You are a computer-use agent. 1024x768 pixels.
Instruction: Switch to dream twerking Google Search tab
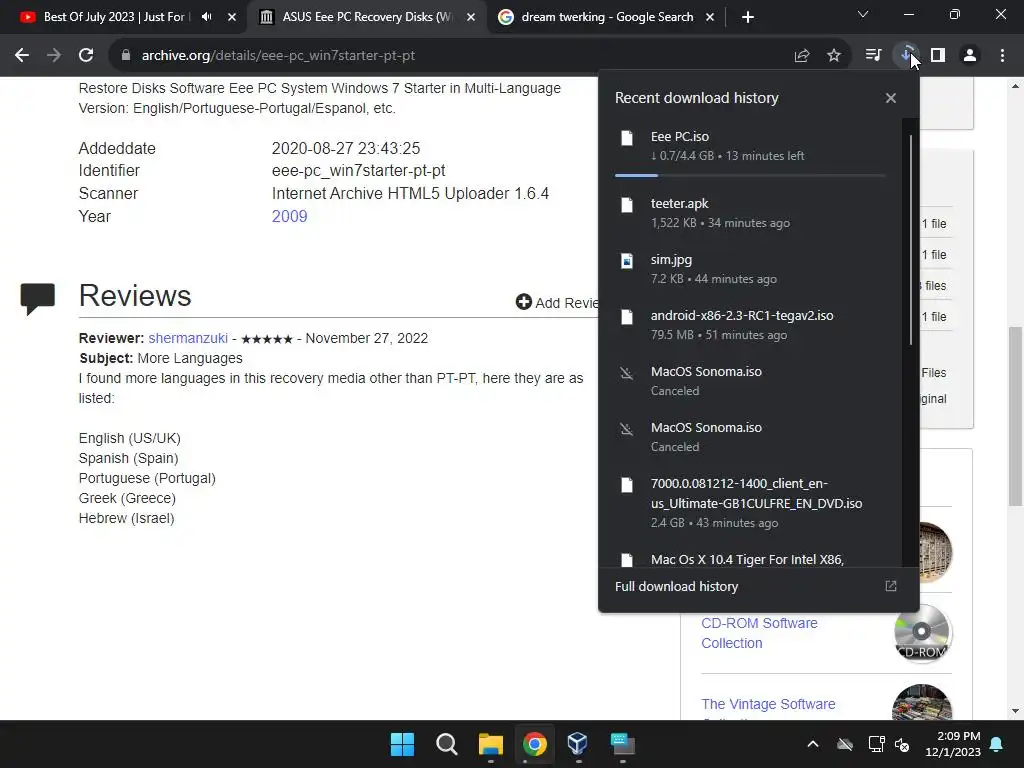pyautogui.click(x=607, y=17)
